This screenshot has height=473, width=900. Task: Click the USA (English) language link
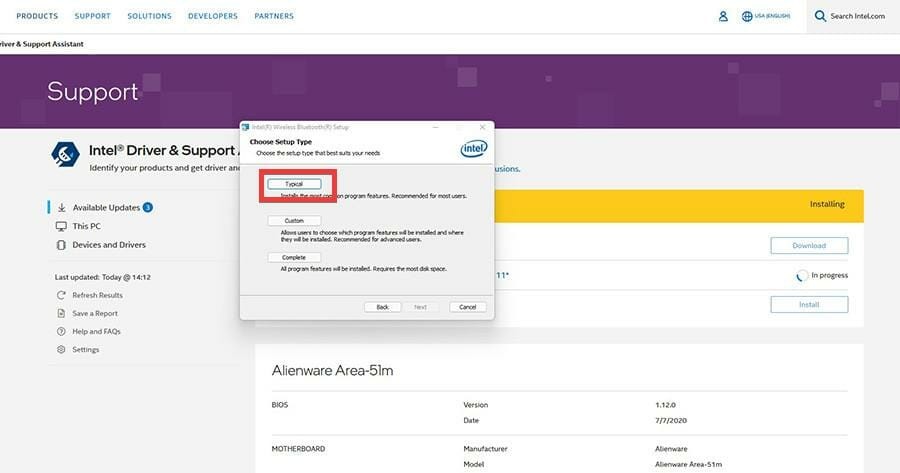pos(772,16)
